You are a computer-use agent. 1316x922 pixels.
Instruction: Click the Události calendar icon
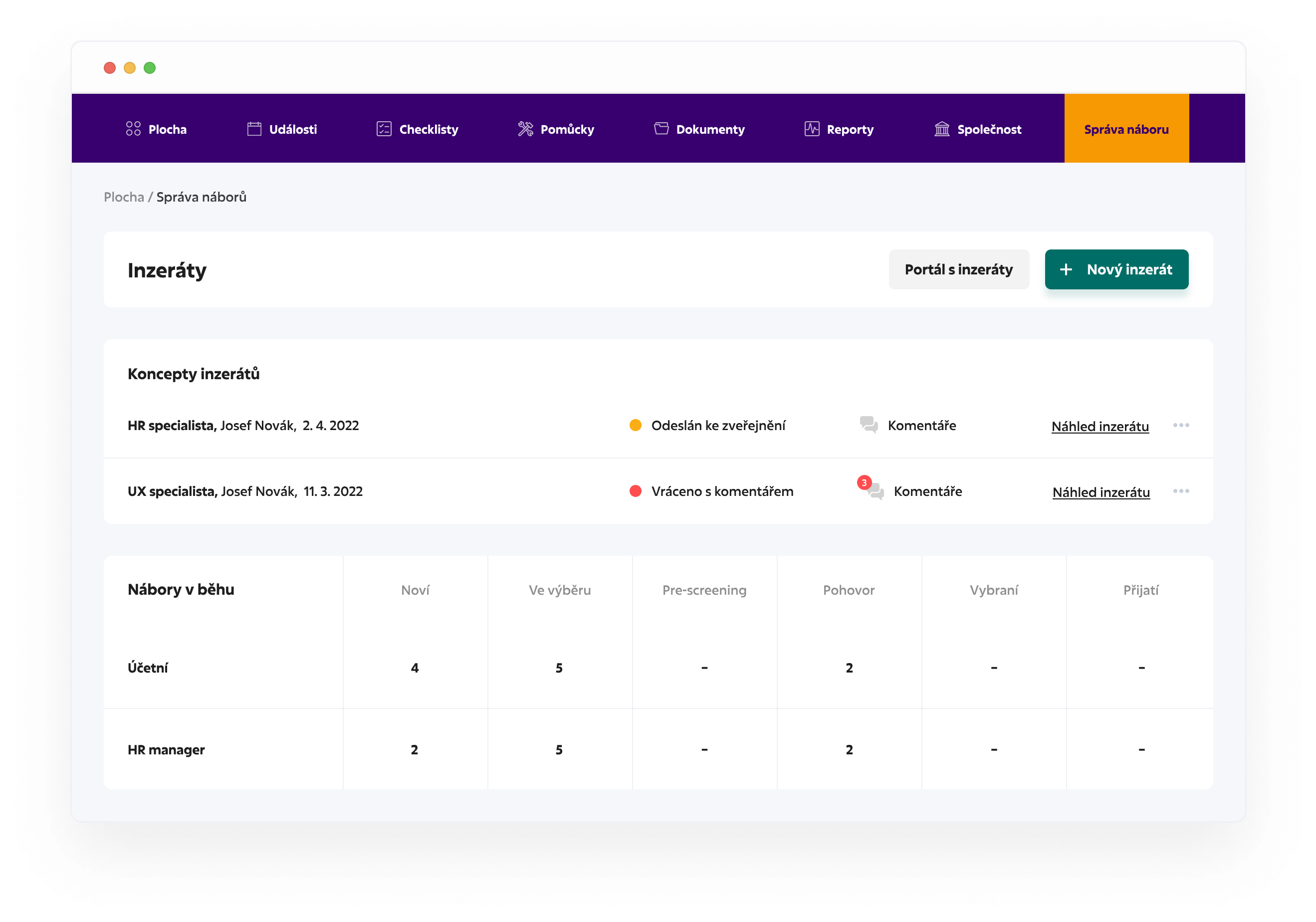(254, 129)
